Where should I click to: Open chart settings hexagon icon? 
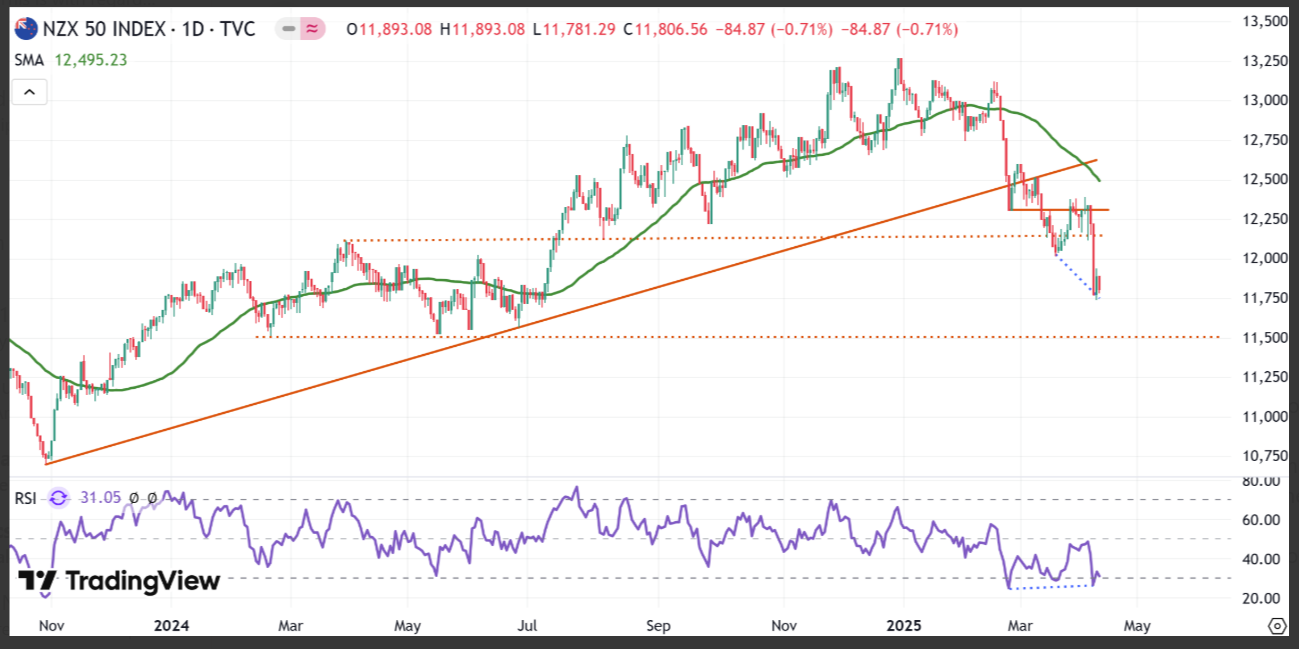click(x=1277, y=626)
